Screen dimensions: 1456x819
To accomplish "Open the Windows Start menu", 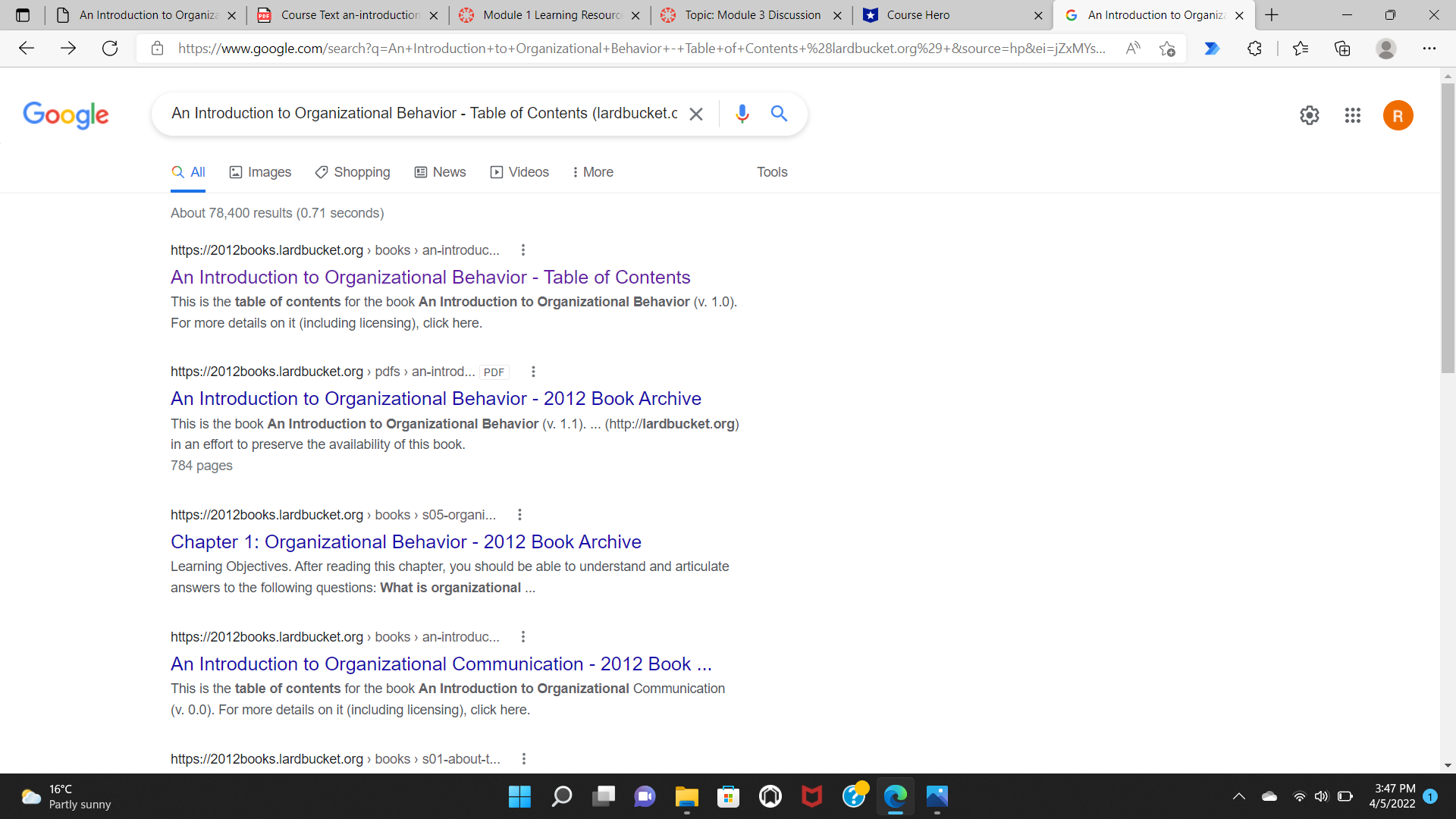I will pyautogui.click(x=519, y=796).
